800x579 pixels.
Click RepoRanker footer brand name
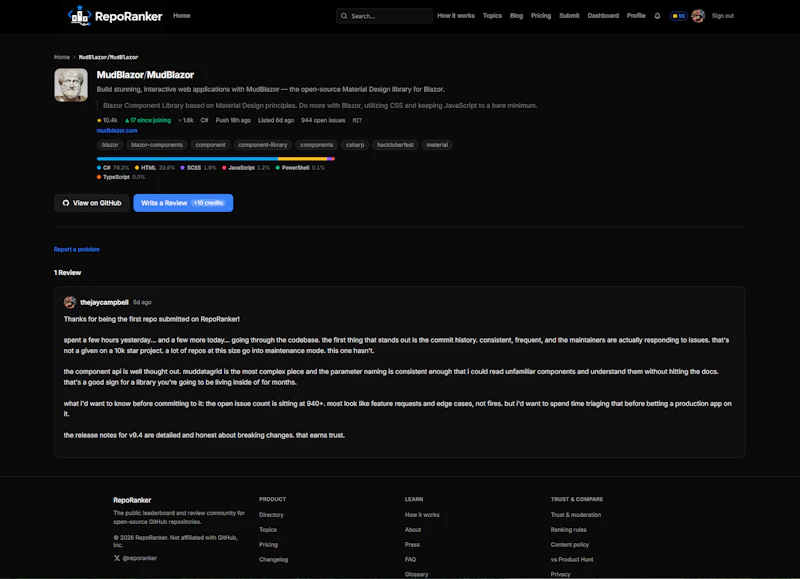pyautogui.click(x=132, y=500)
